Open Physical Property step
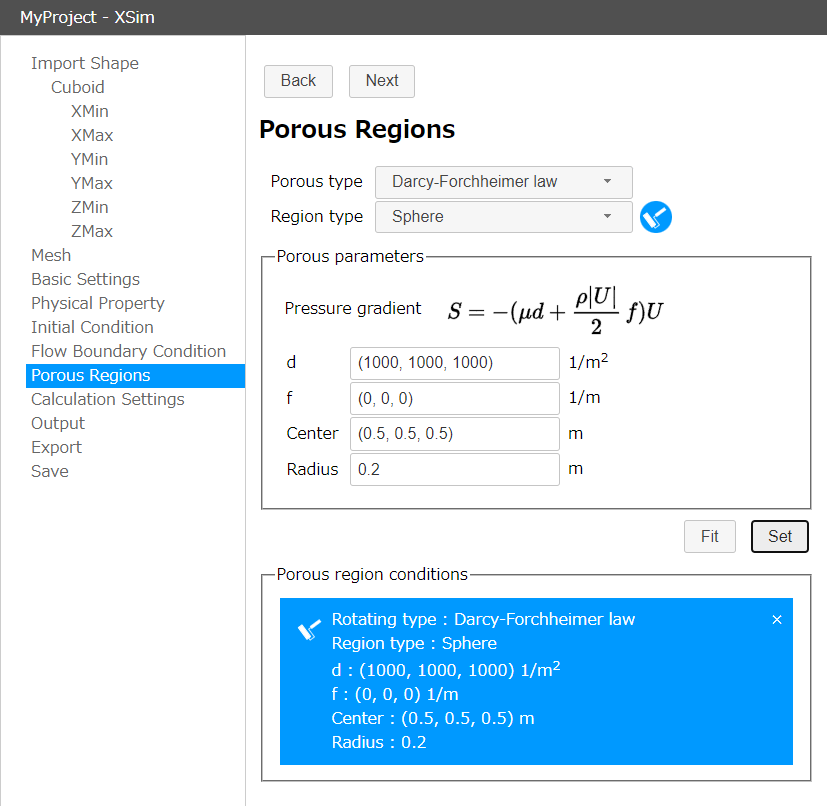 (x=98, y=303)
